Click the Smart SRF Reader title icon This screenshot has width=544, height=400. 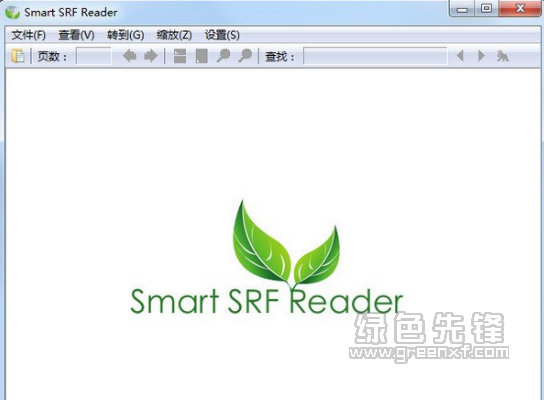tap(12, 12)
